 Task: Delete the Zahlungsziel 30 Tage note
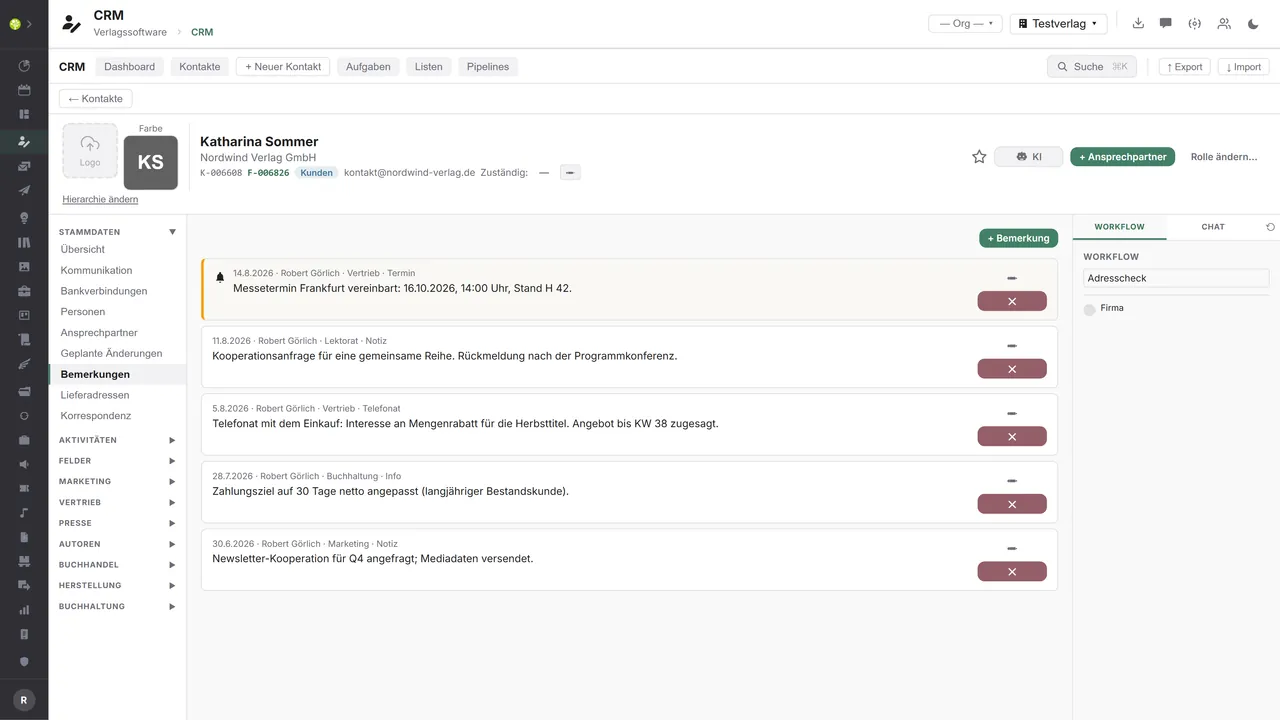(x=1012, y=504)
